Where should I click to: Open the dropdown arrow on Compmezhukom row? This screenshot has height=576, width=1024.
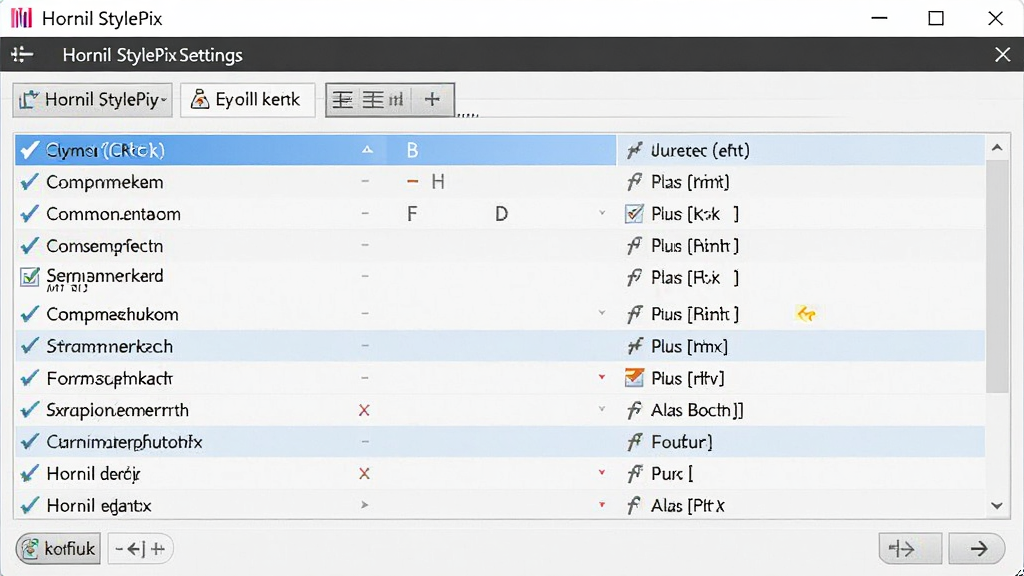601,313
